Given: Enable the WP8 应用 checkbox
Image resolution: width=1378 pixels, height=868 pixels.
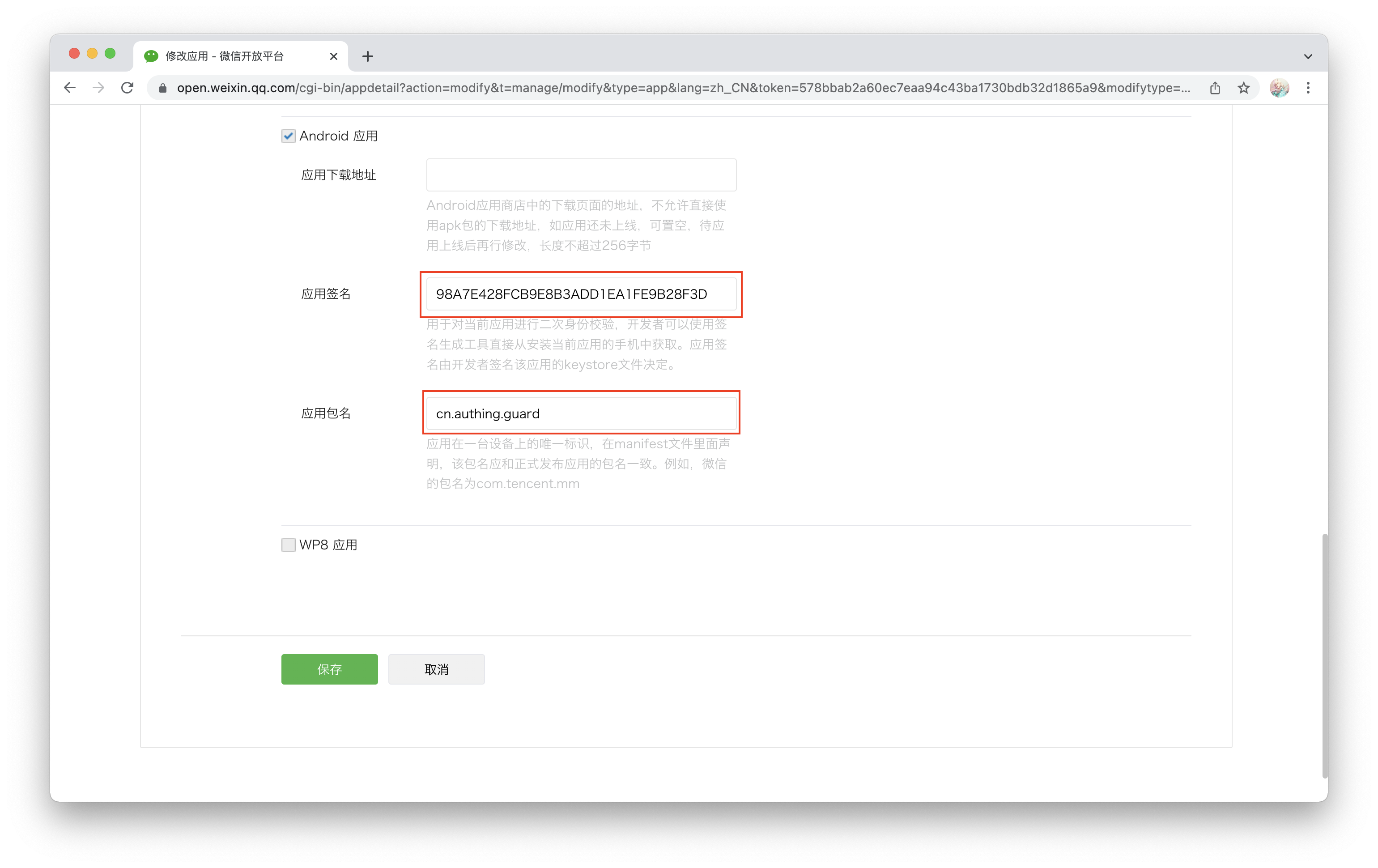Looking at the screenshot, I should pyautogui.click(x=289, y=545).
